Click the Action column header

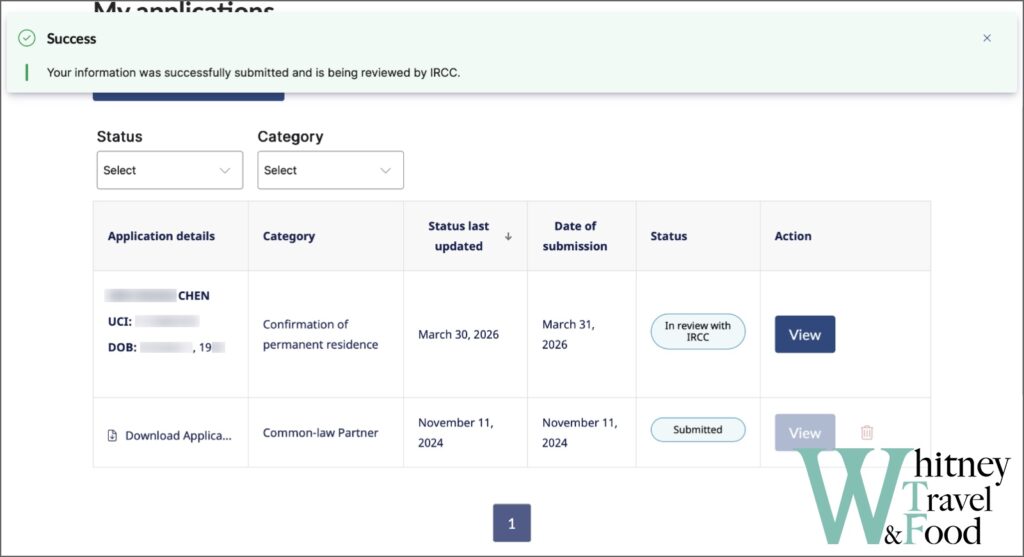pos(793,236)
